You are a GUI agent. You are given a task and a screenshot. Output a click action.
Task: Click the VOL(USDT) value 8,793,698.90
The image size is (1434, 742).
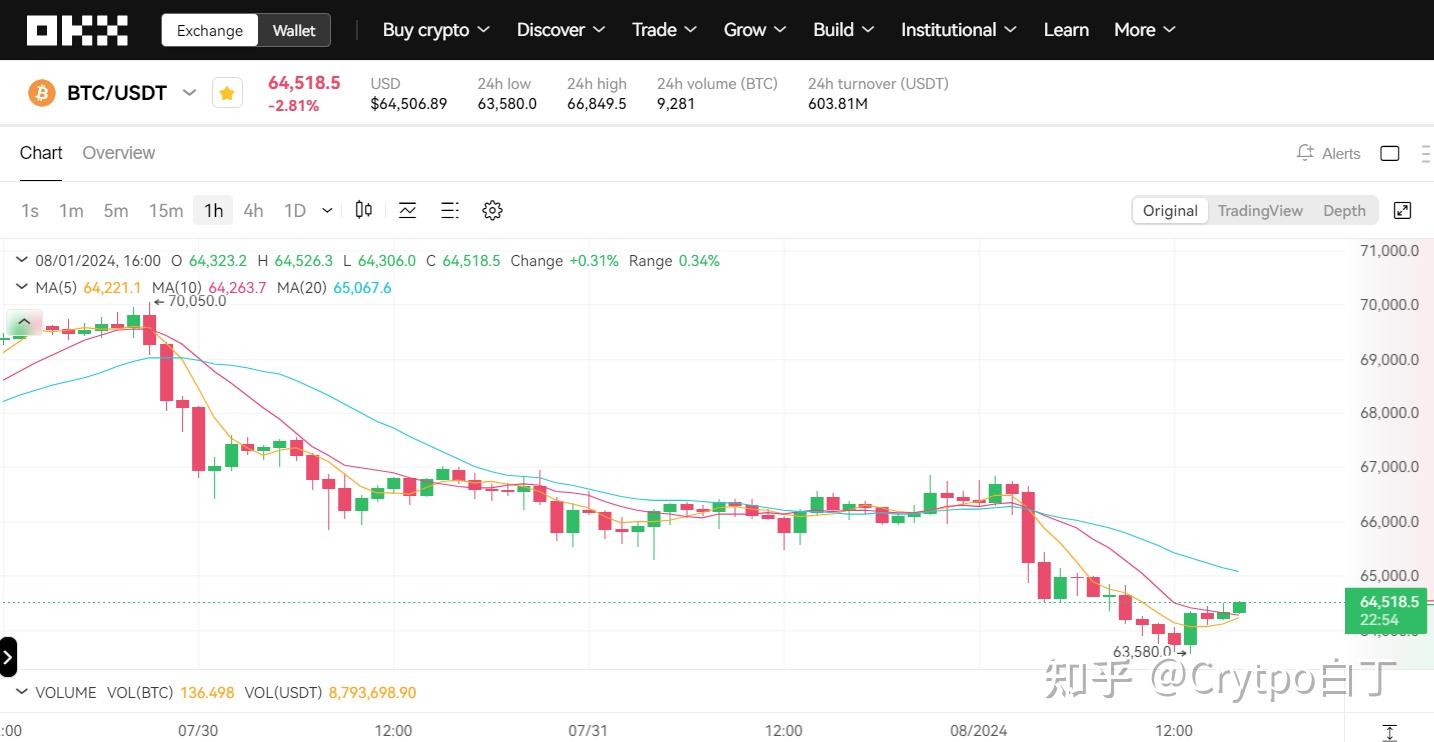pos(372,692)
